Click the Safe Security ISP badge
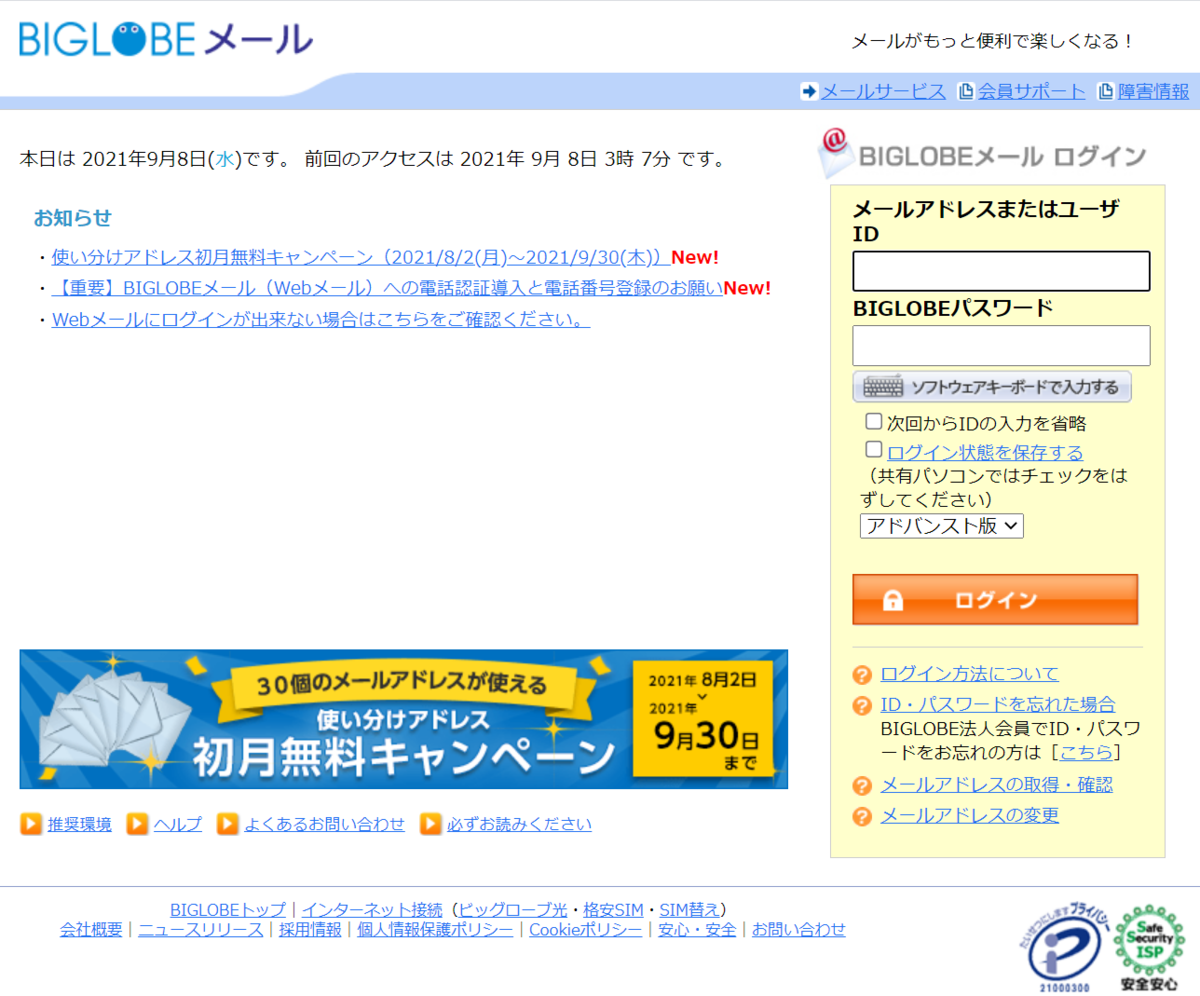This screenshot has width=1200, height=996. point(1149,947)
